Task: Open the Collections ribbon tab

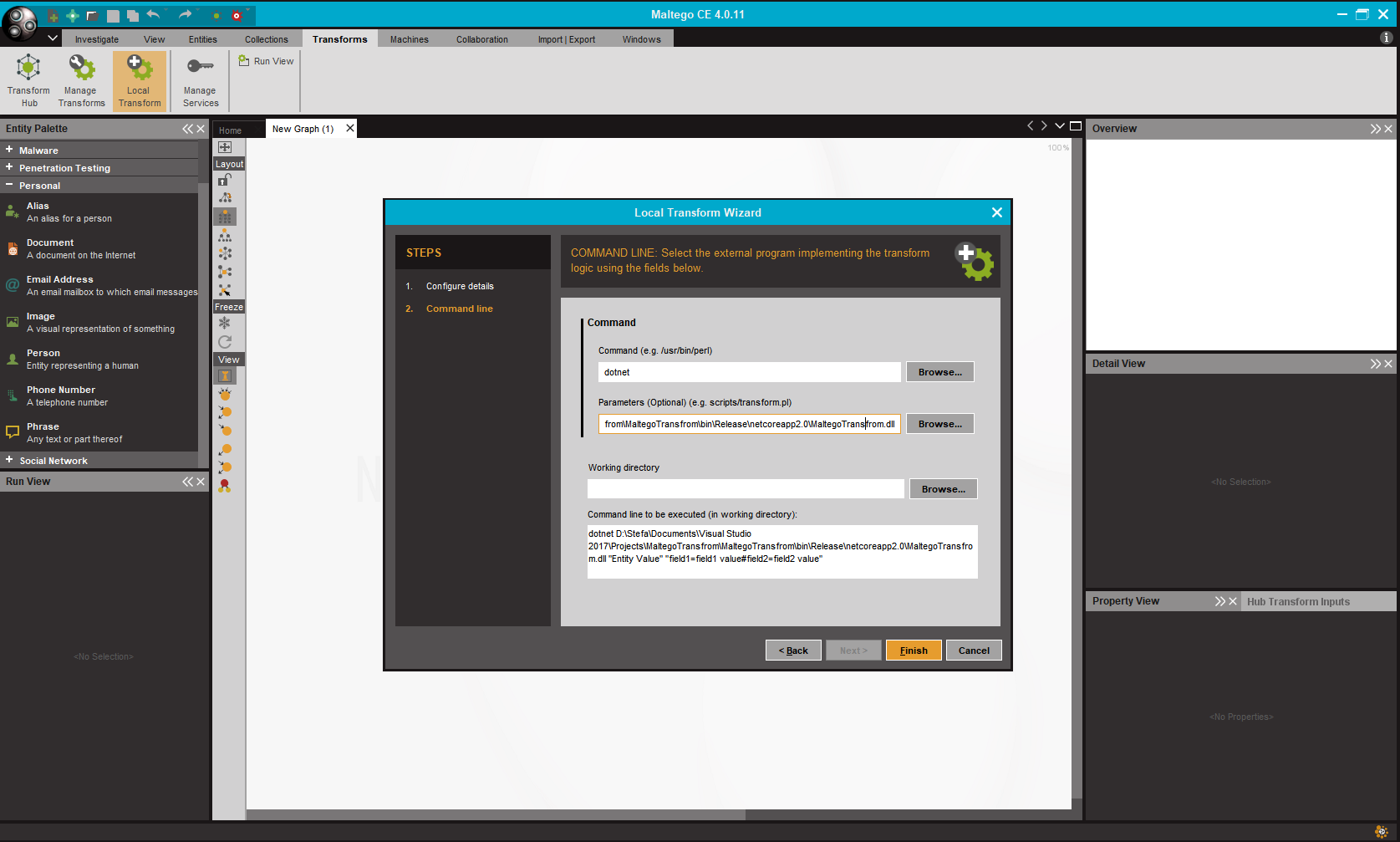Action: tap(267, 39)
